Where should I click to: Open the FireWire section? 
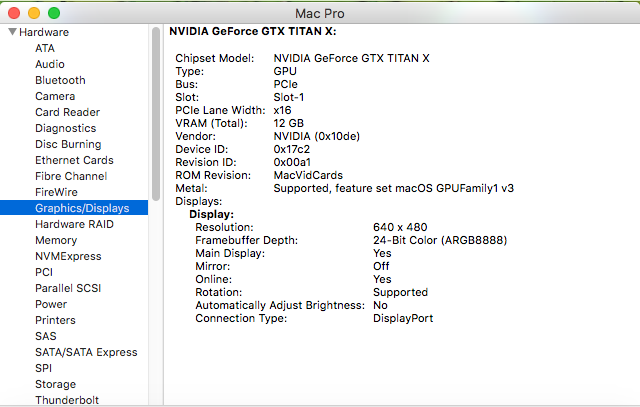(x=56, y=192)
